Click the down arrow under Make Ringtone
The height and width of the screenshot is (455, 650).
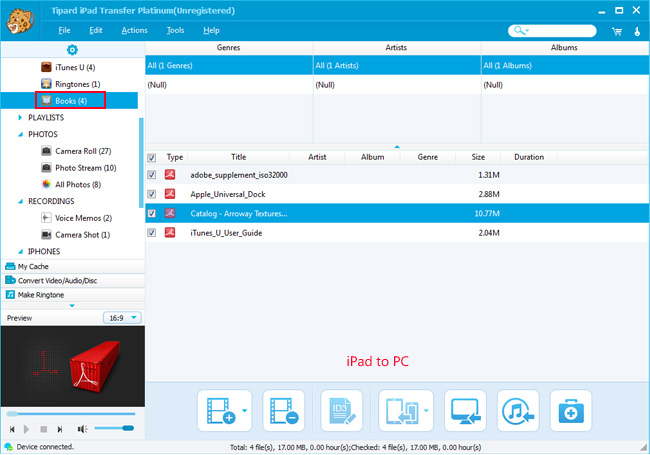[72, 305]
